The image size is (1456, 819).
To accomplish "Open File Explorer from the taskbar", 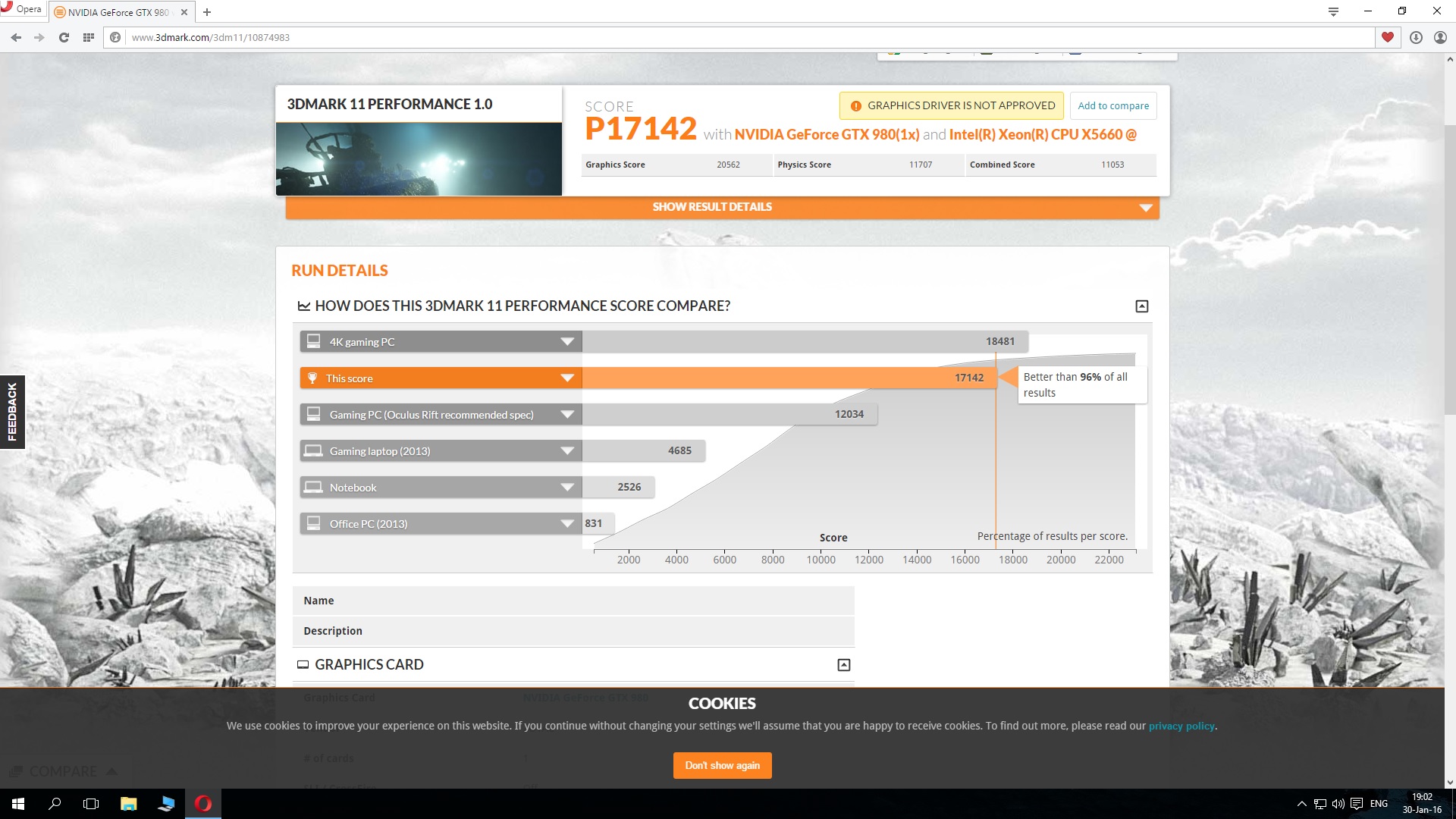I will pyautogui.click(x=129, y=804).
